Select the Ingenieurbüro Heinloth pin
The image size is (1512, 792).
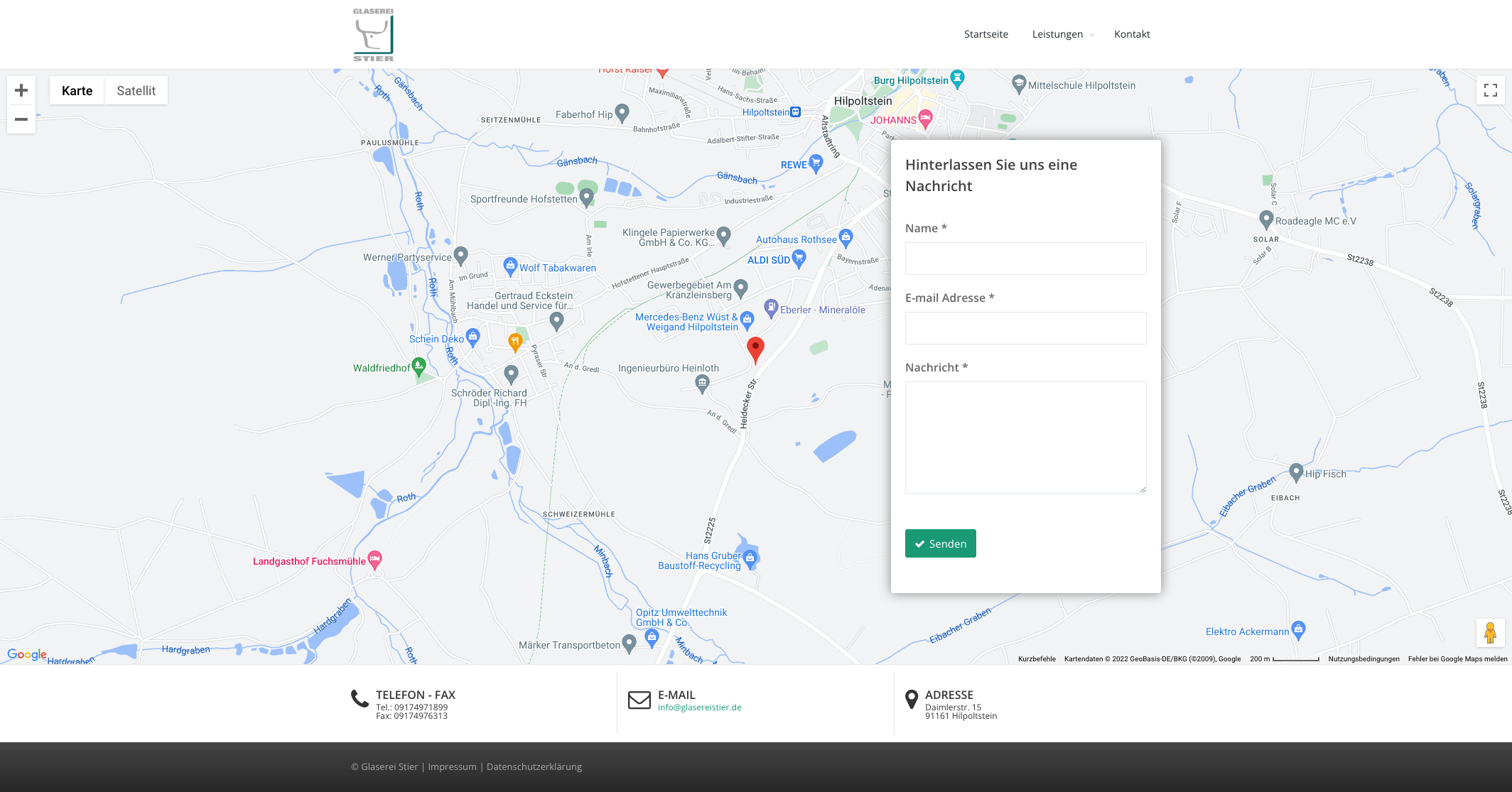point(702,384)
